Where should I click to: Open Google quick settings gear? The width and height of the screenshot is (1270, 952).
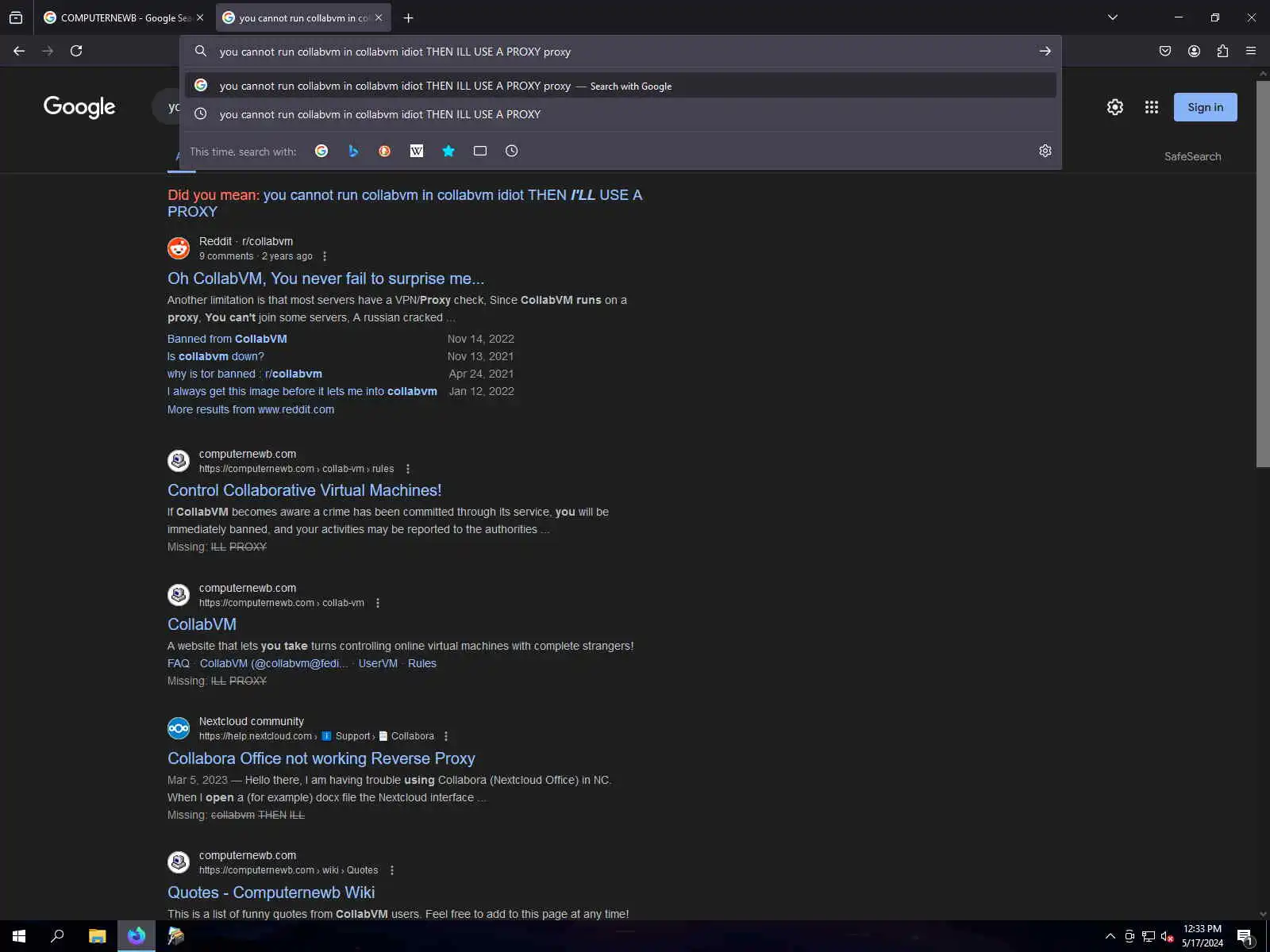click(1115, 107)
